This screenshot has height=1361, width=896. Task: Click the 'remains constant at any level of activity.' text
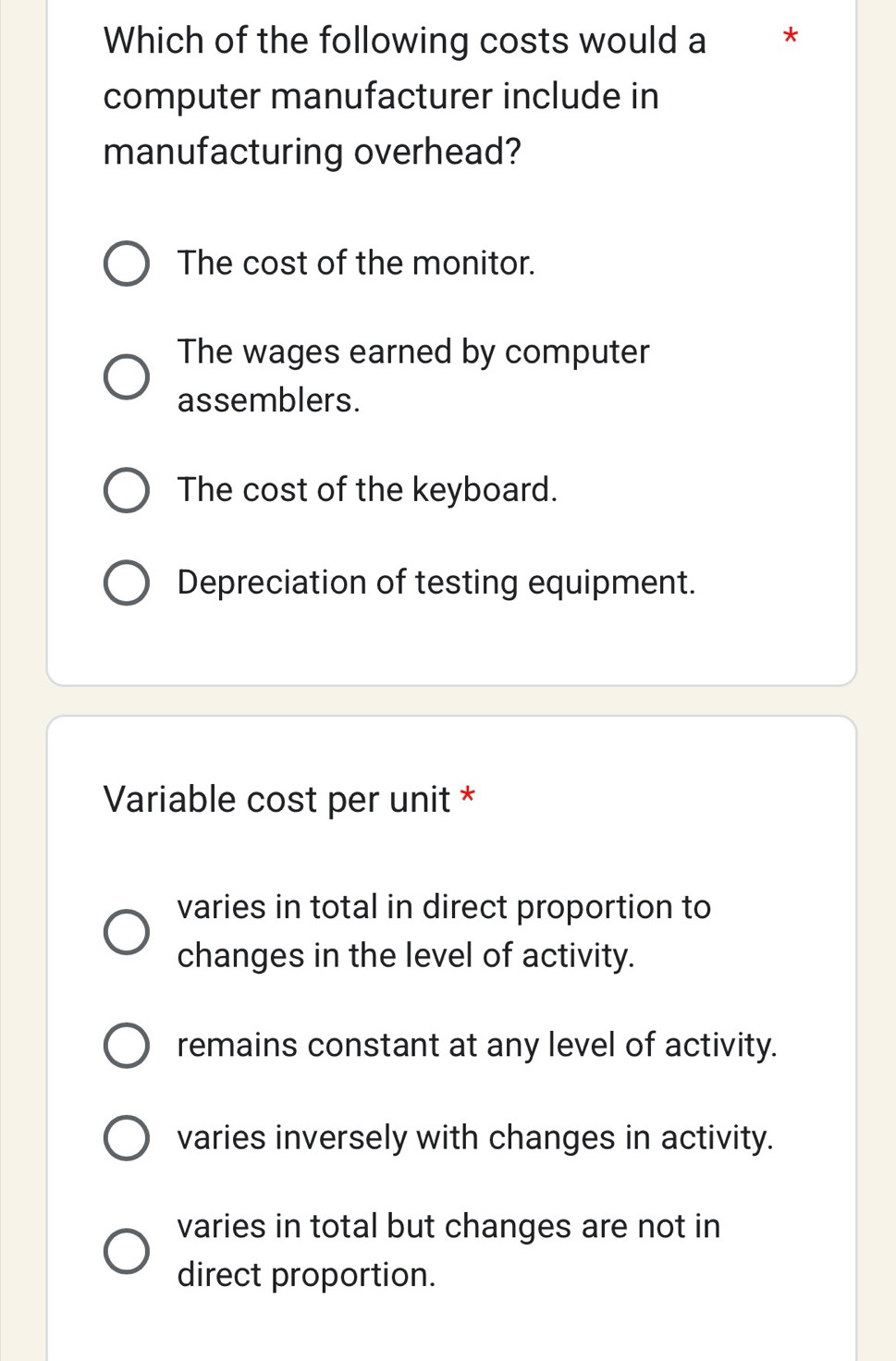click(x=477, y=1045)
